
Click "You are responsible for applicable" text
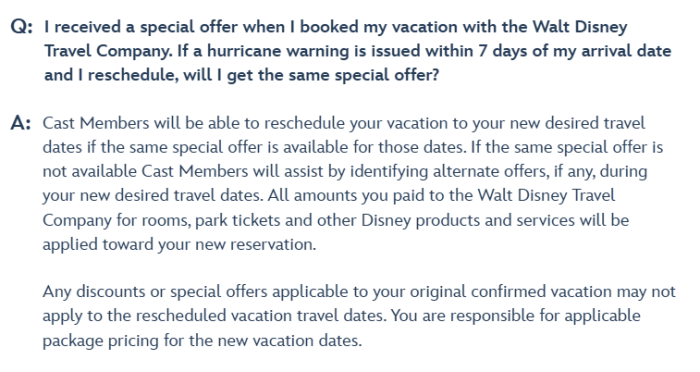[516, 316]
